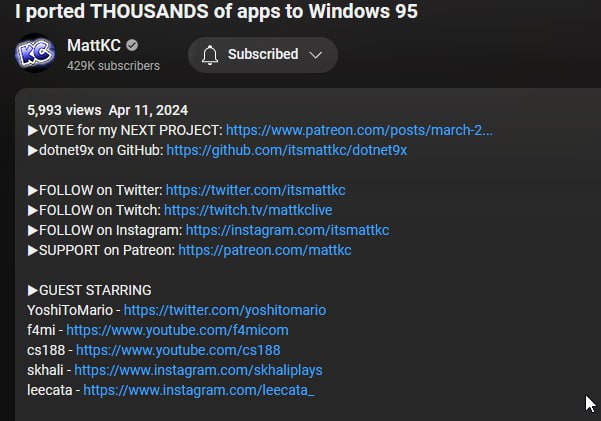Screen dimensions: 601x421
Task: Click the Subscribed button label
Action: (263, 54)
